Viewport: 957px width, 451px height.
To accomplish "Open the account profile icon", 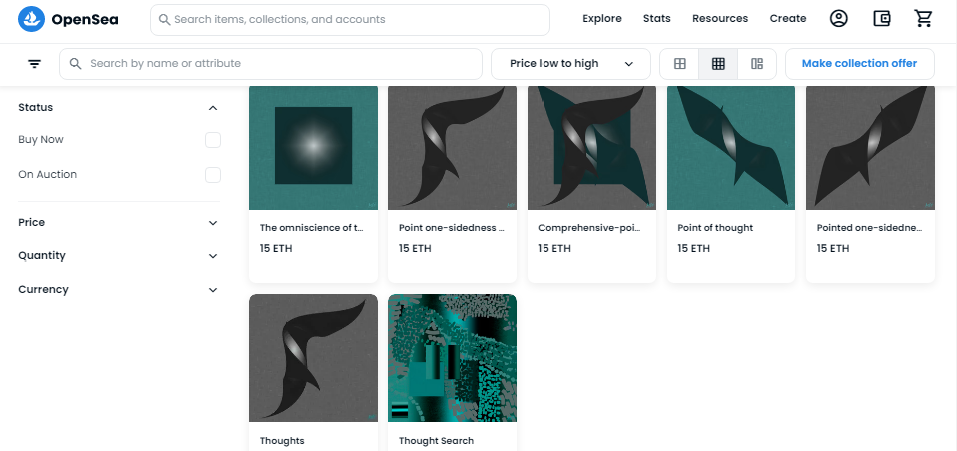I will click(839, 19).
